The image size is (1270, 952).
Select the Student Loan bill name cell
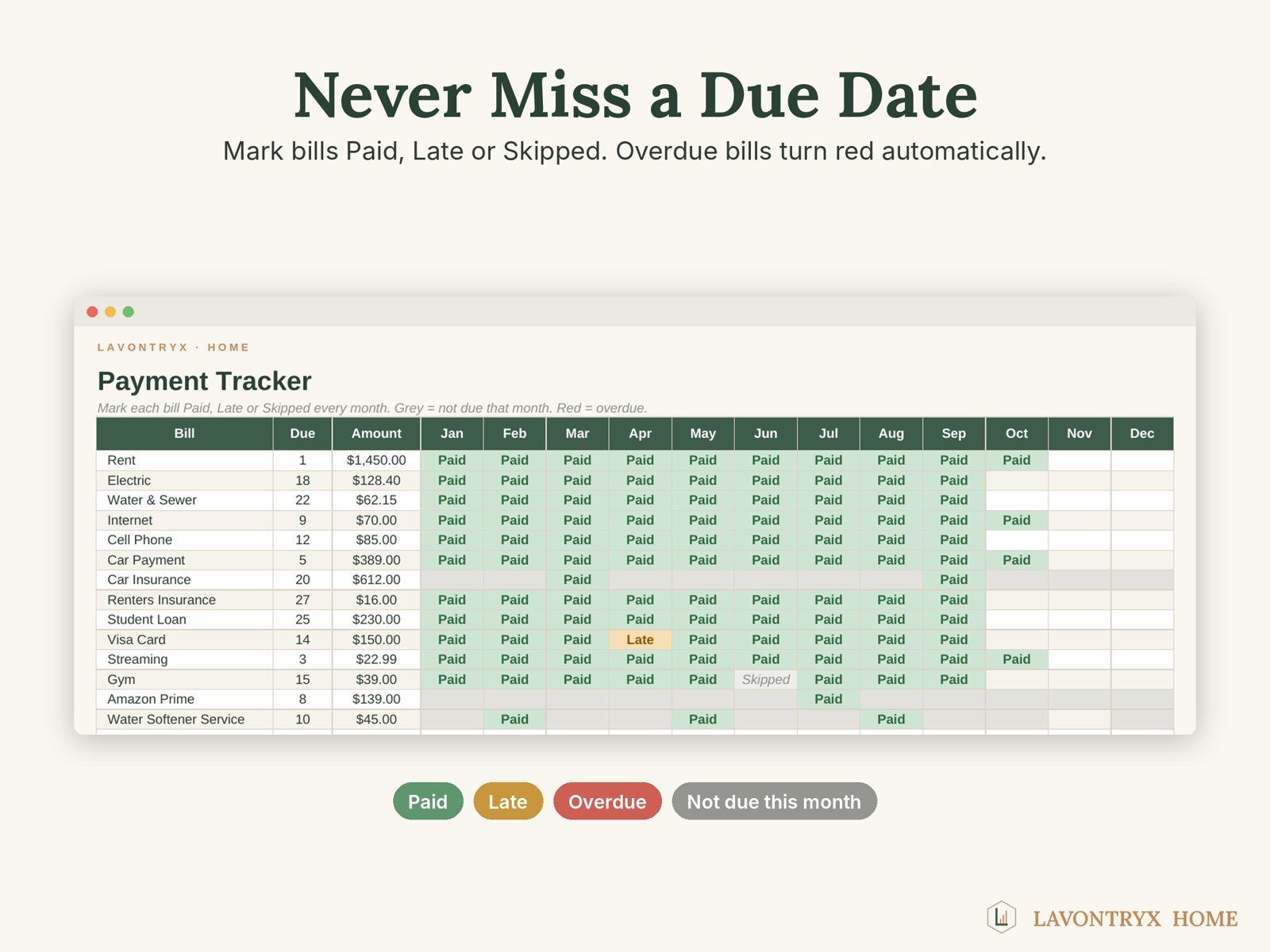184,620
